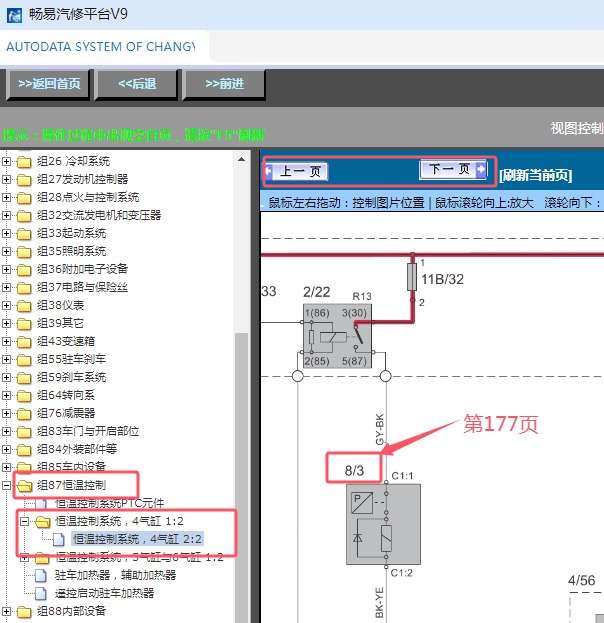604x623 pixels.
Task: Click folder icon of 组43变速箱
Action: tap(24, 342)
